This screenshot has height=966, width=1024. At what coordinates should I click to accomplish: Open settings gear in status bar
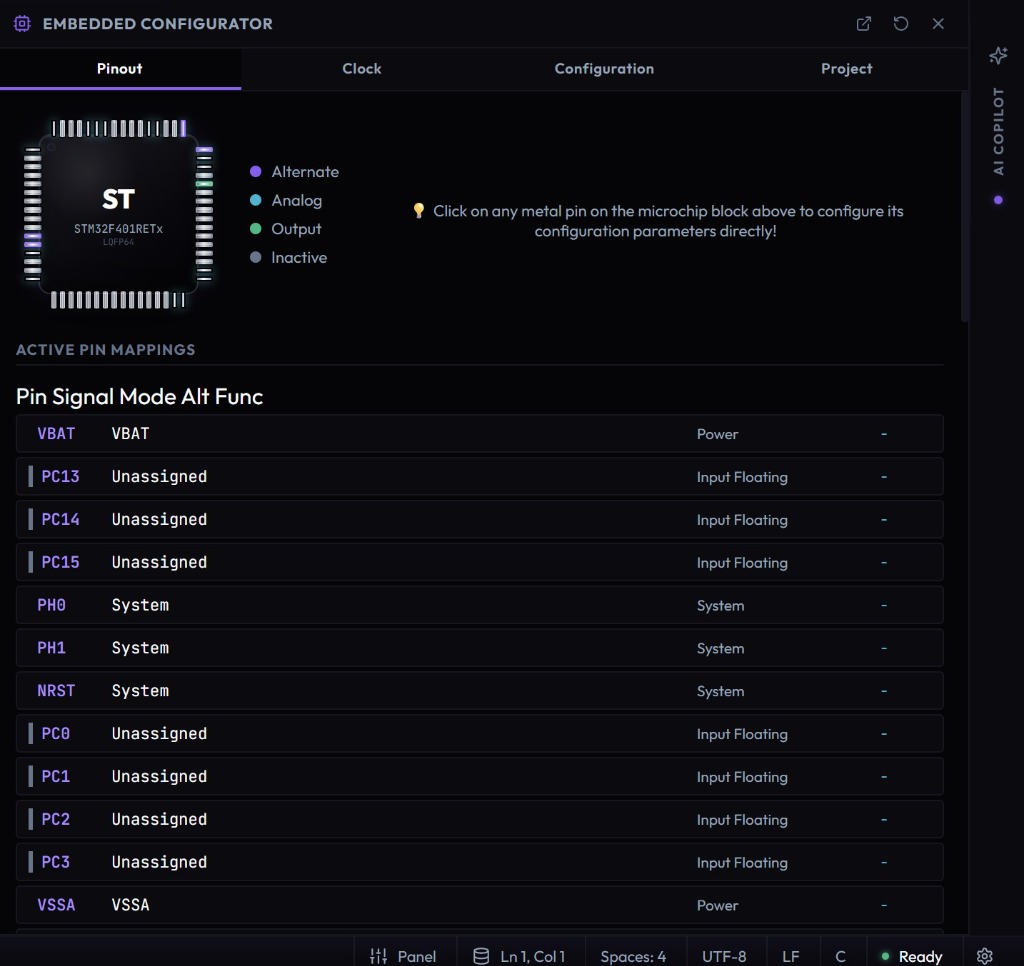(x=984, y=956)
